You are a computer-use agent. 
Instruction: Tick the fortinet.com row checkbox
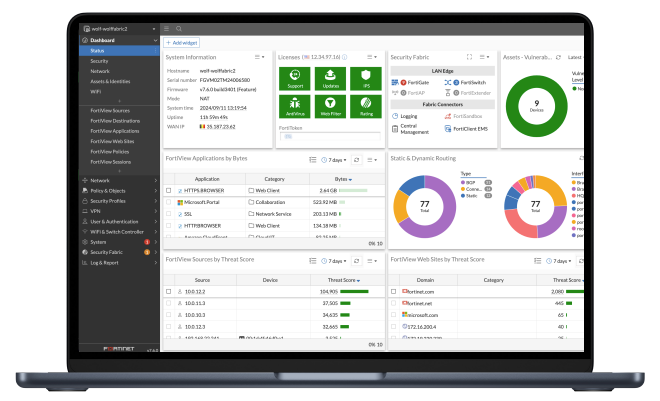[x=393, y=291]
